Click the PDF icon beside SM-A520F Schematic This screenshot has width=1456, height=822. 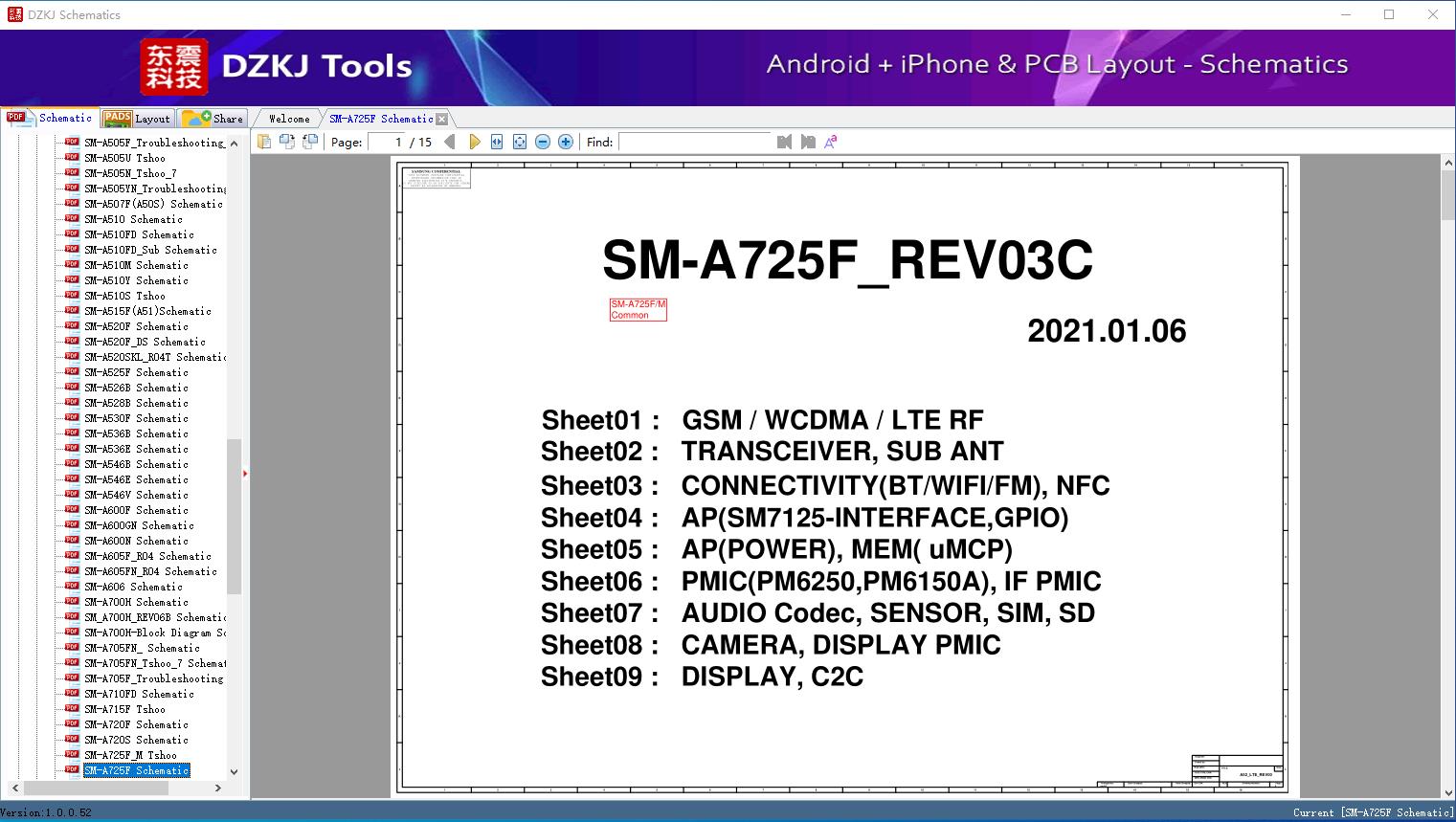(72, 325)
